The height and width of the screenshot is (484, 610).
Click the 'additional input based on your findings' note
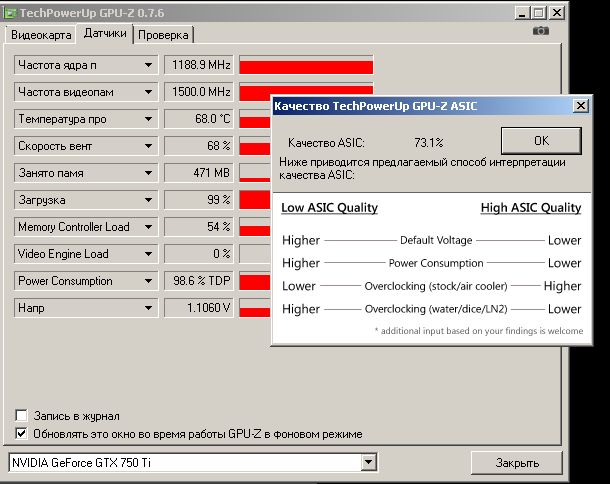[x=479, y=331]
